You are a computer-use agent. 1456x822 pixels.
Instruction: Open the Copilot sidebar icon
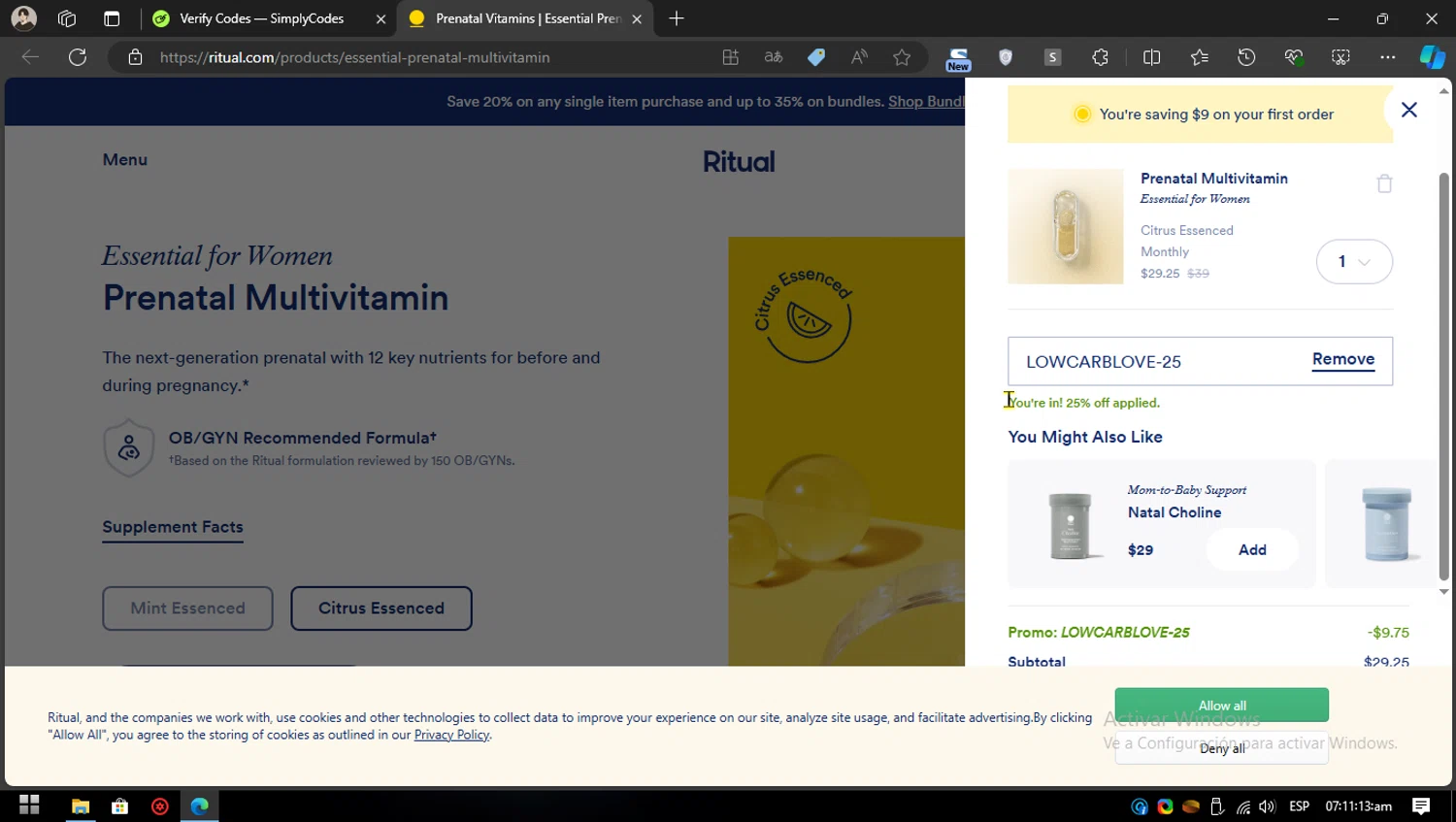pyautogui.click(x=1432, y=57)
